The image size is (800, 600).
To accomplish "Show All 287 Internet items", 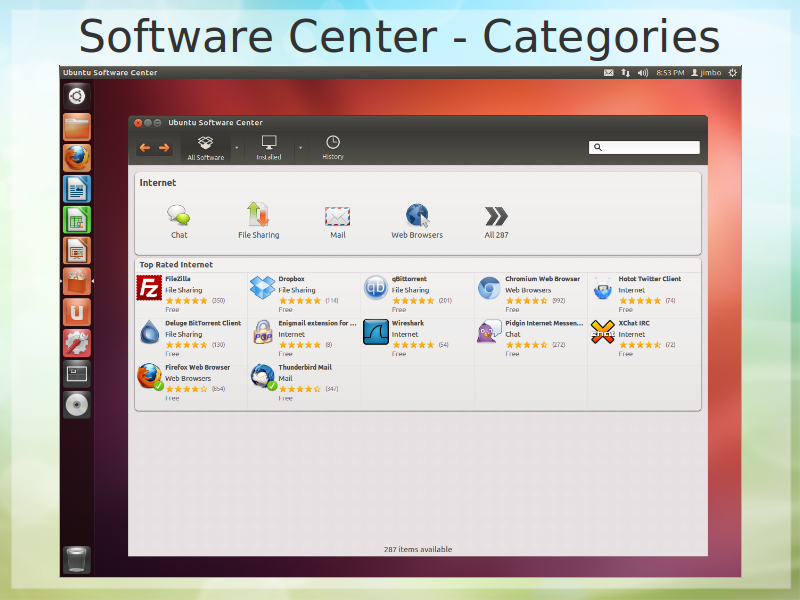I will (x=496, y=216).
